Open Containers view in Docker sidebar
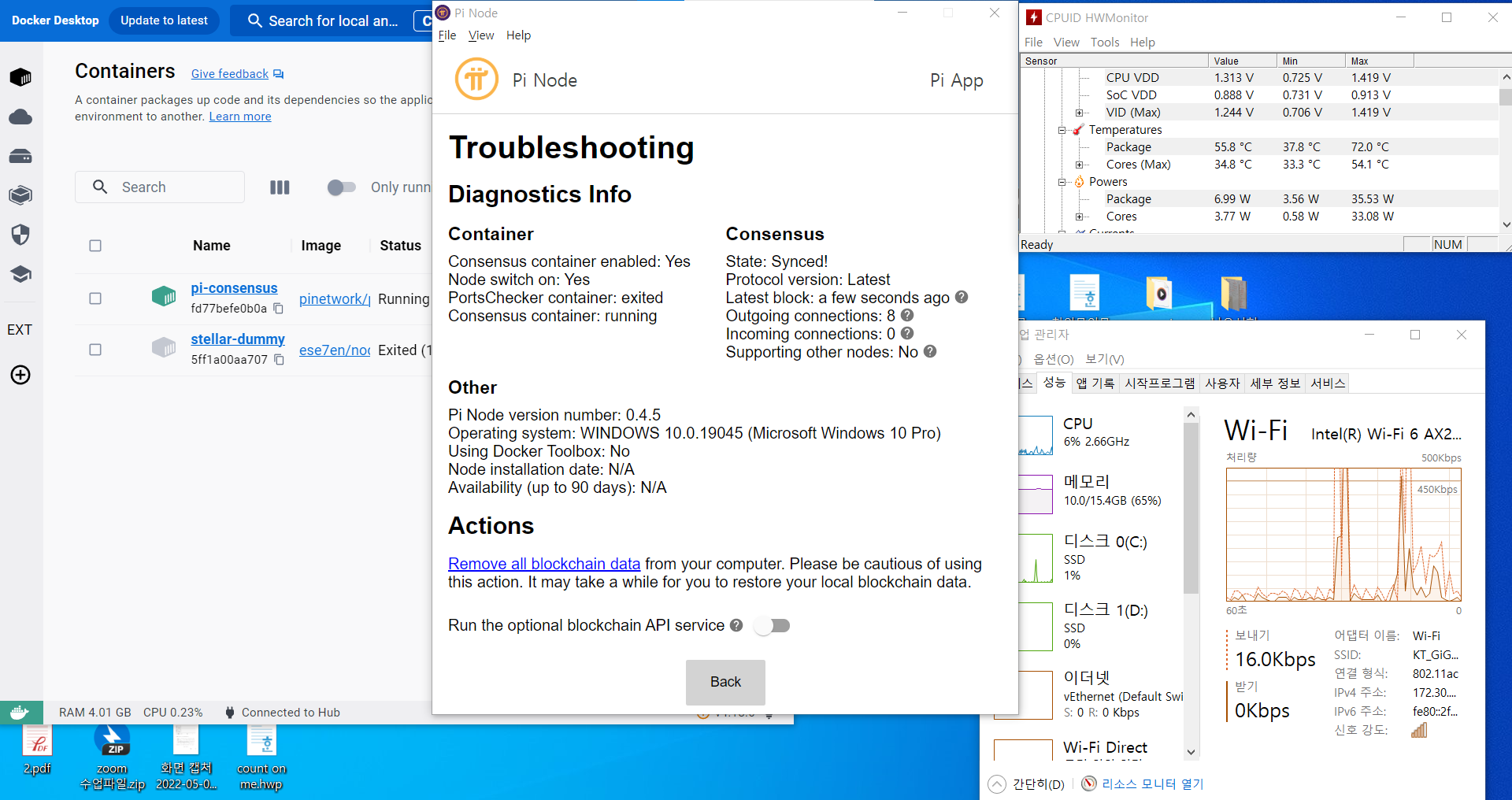The width and height of the screenshot is (1512, 800). (x=20, y=77)
